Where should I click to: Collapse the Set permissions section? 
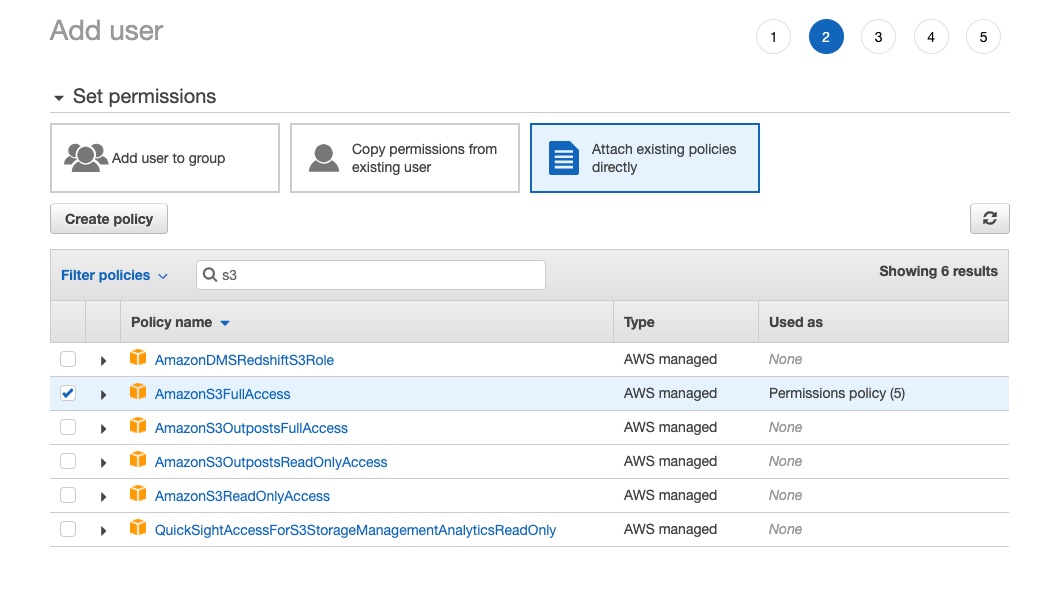(x=59, y=98)
